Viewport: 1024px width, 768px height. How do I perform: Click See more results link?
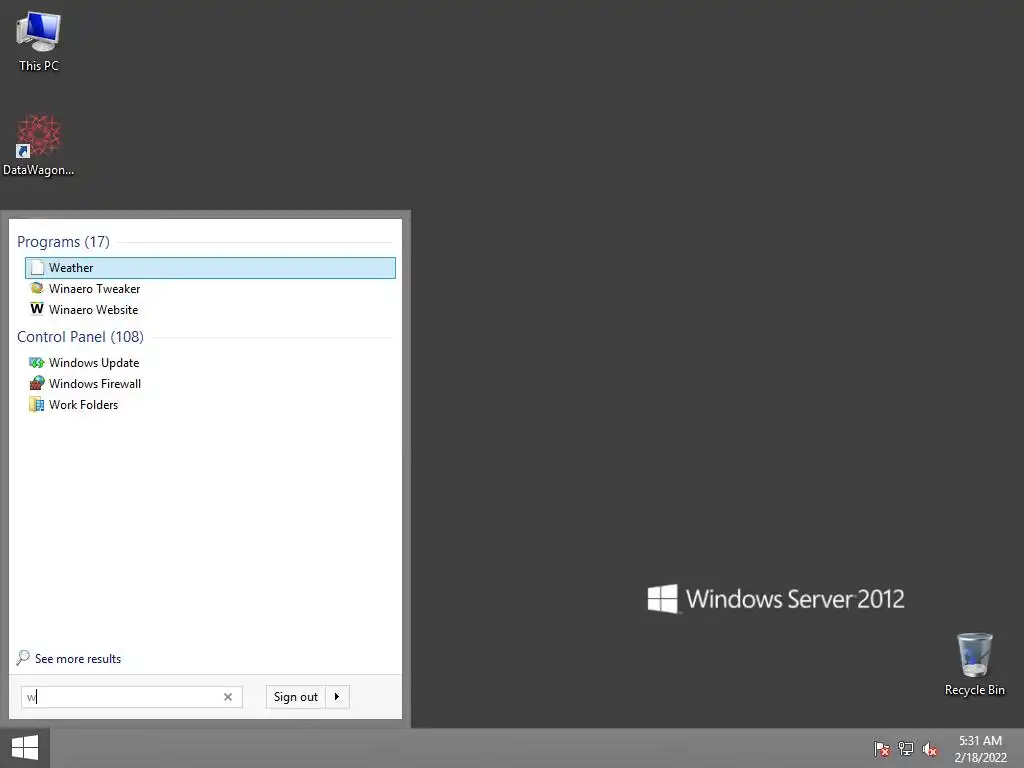tap(78, 659)
